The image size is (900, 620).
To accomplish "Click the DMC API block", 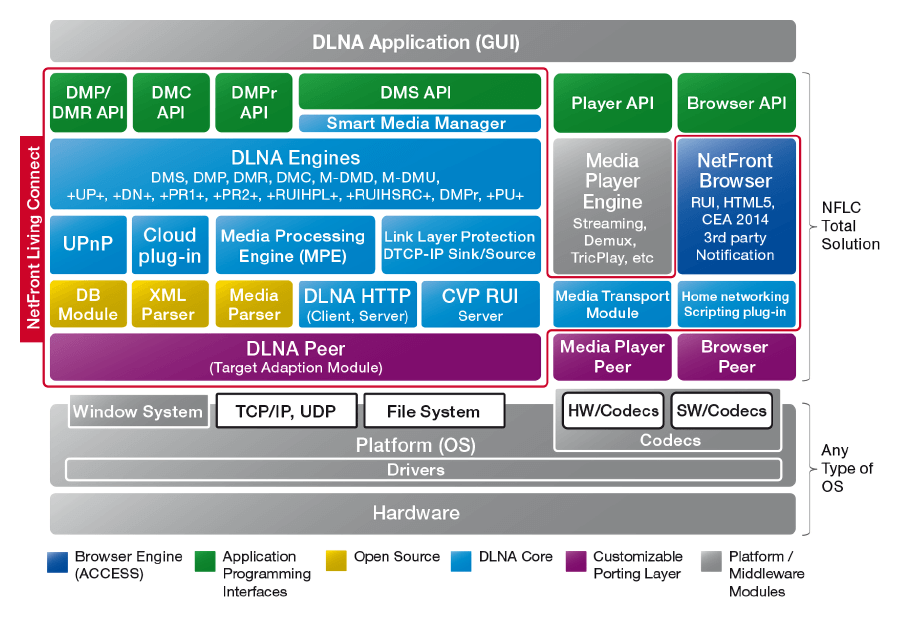I will point(171,102).
